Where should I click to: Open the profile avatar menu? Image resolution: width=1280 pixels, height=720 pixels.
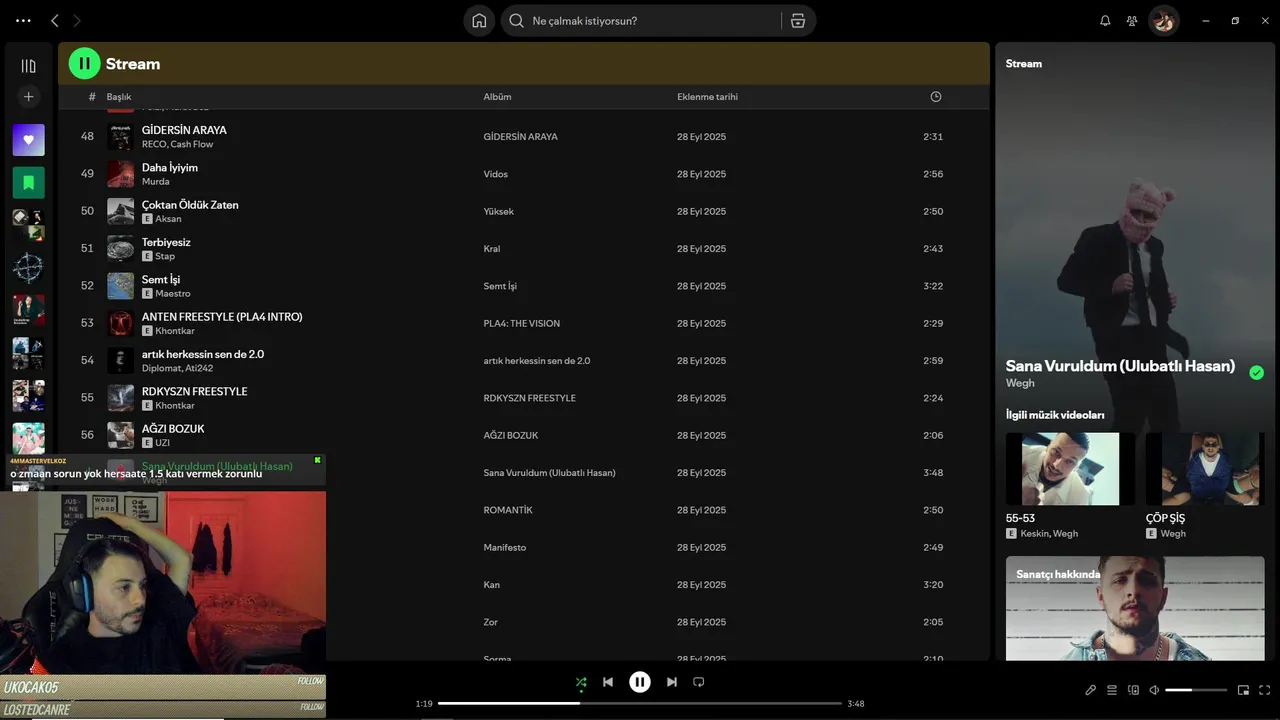click(x=1164, y=20)
